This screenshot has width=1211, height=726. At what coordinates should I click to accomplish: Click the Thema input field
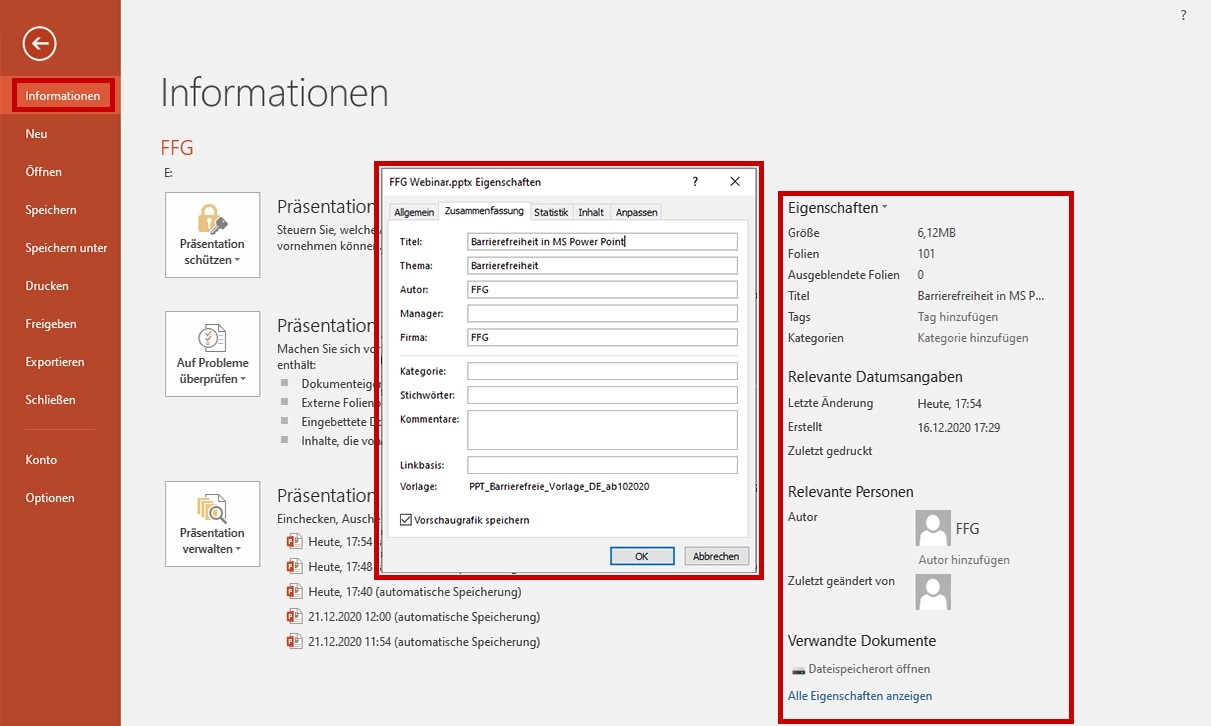point(602,266)
